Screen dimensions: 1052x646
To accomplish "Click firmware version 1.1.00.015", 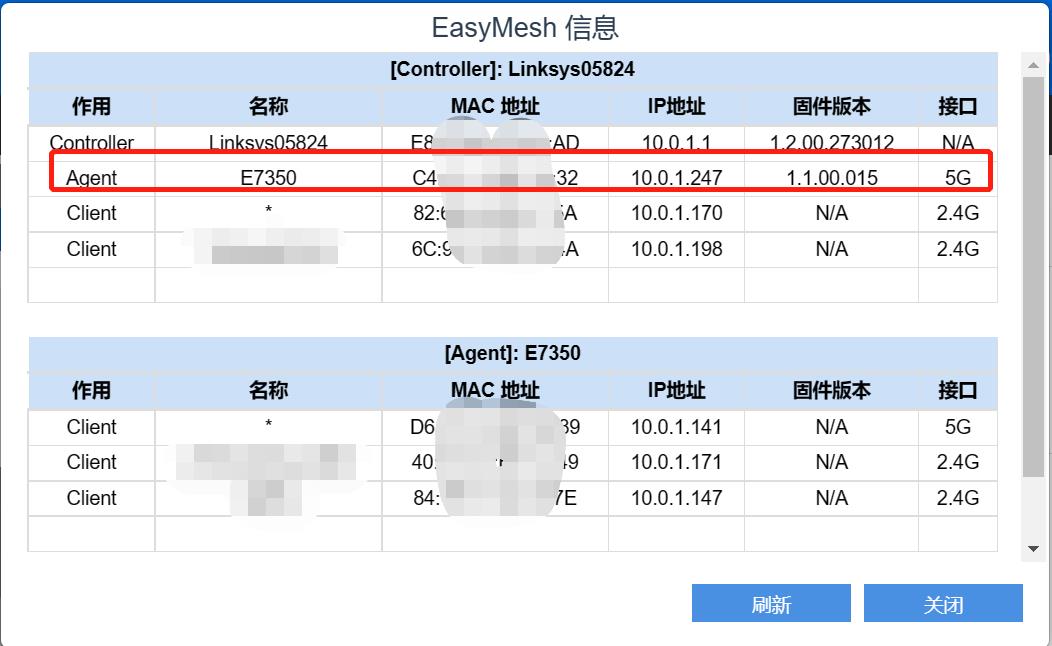I will (x=831, y=178).
